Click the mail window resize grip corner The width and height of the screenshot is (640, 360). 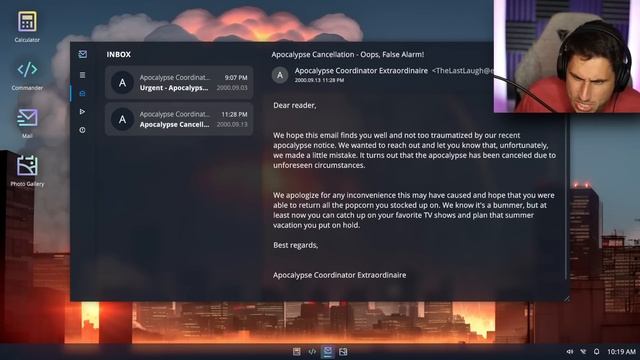(567, 299)
